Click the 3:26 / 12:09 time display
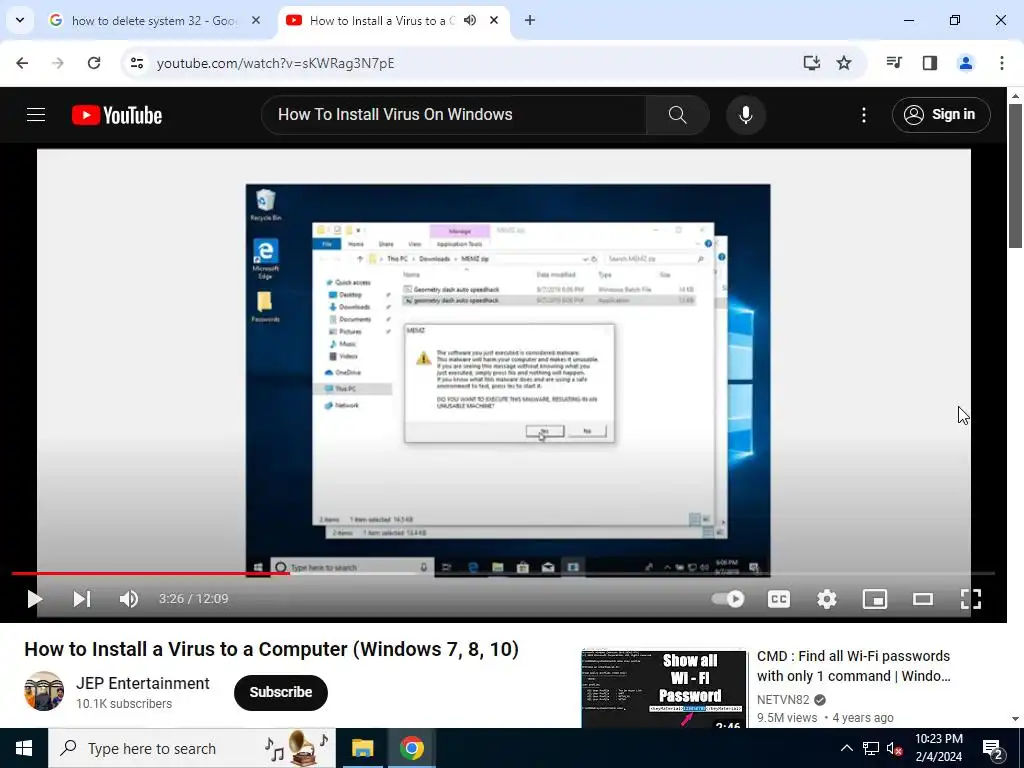The image size is (1024, 768). click(x=193, y=599)
